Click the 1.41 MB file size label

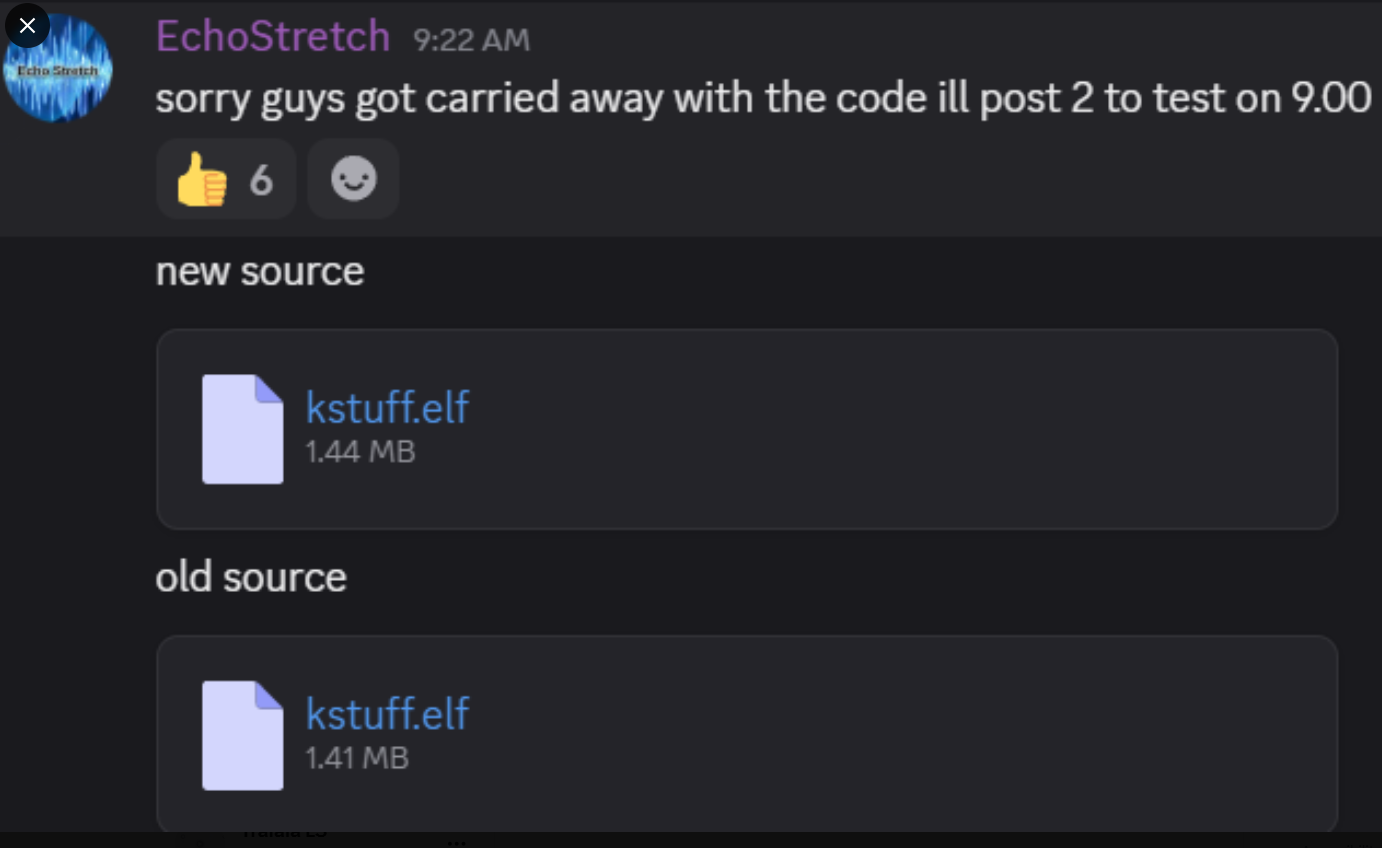[x=357, y=758]
